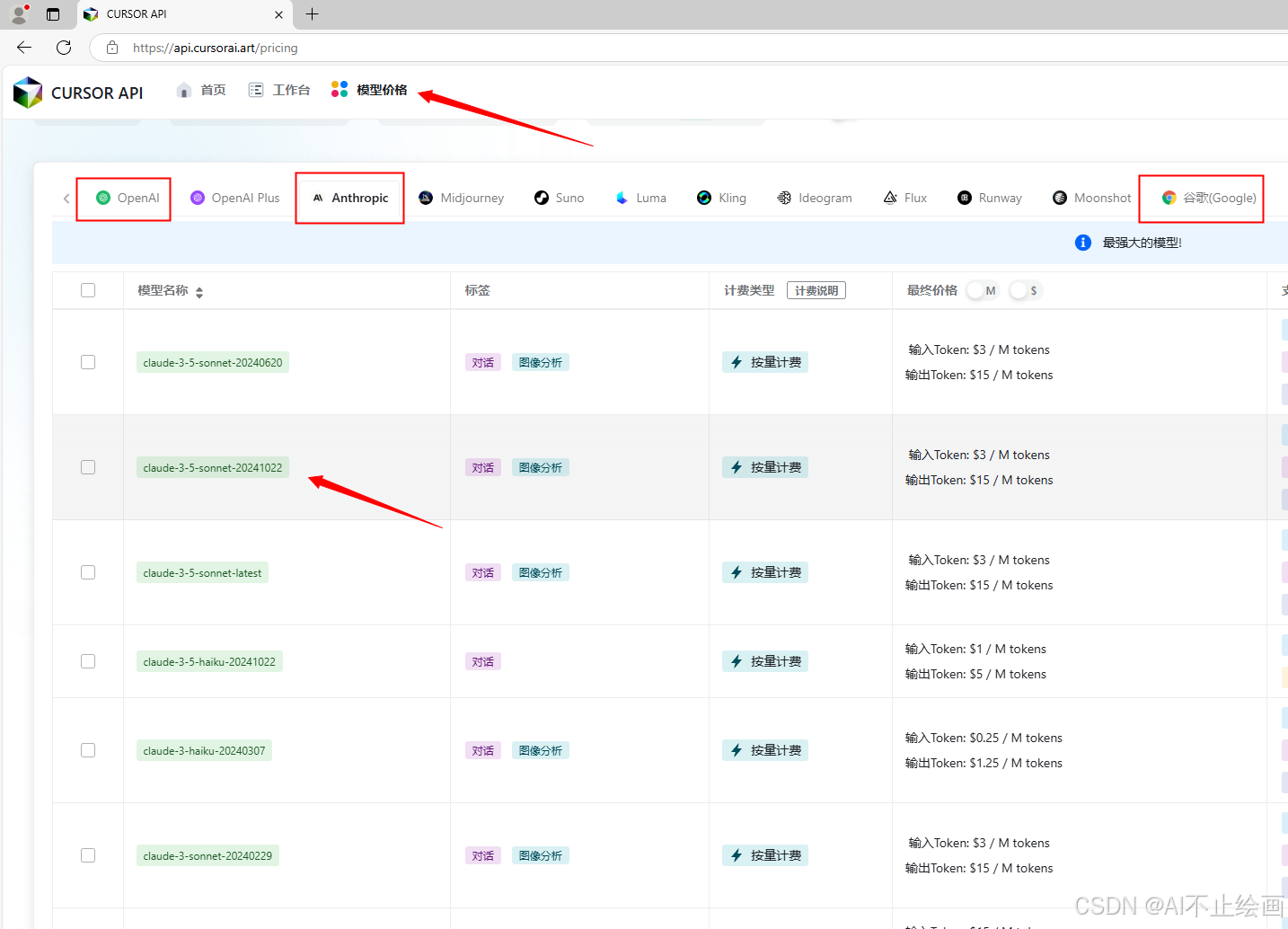Click the claude-3-5-sonnet-20241022 model tag
The height and width of the screenshot is (929, 1288).
click(213, 467)
